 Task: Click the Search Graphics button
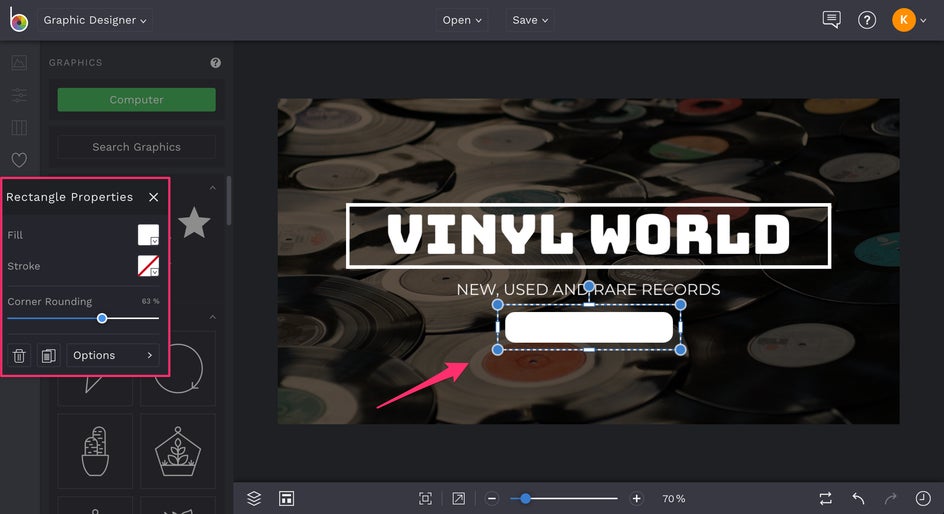137,147
